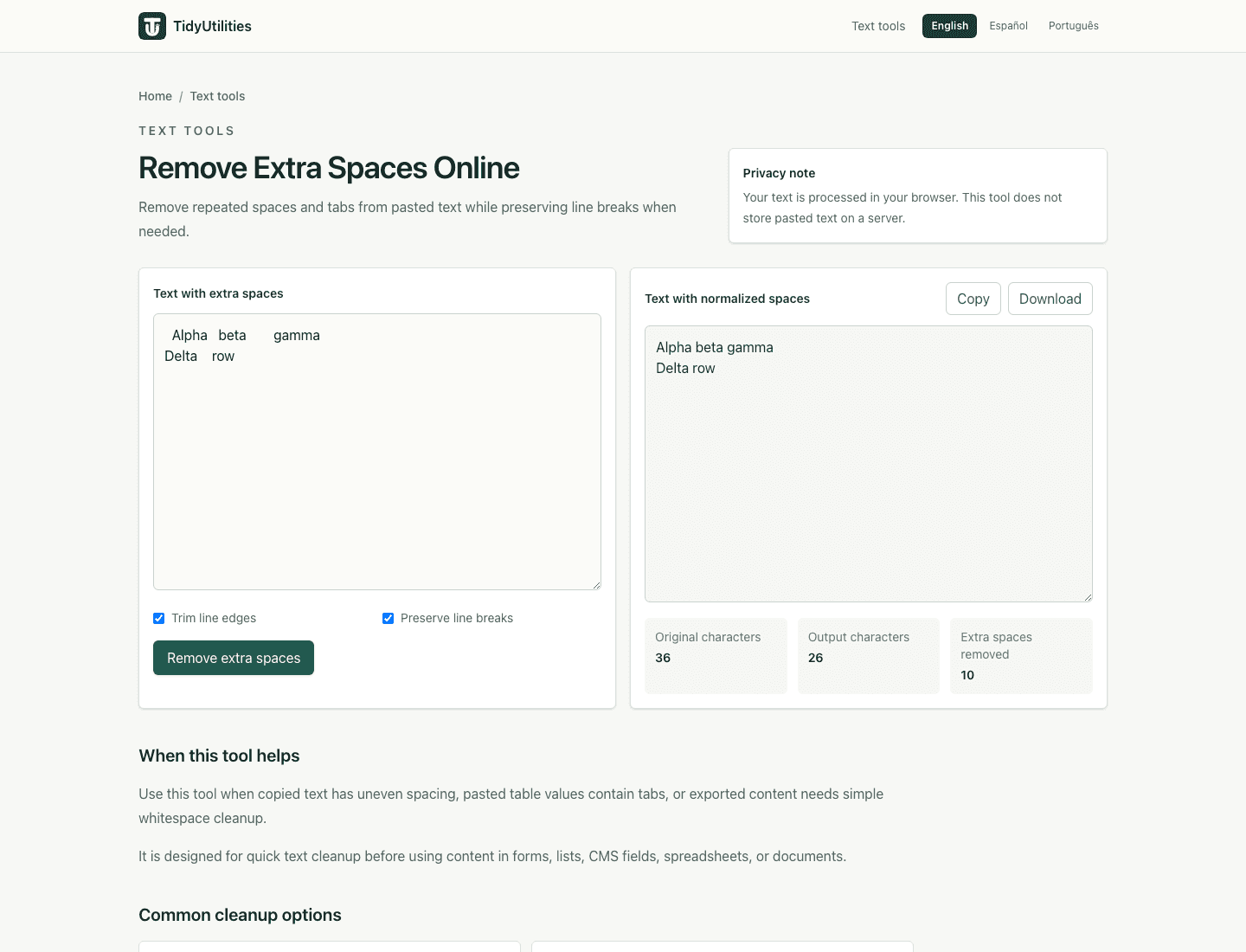Uncheck Trim line edges checkbox

[159, 618]
